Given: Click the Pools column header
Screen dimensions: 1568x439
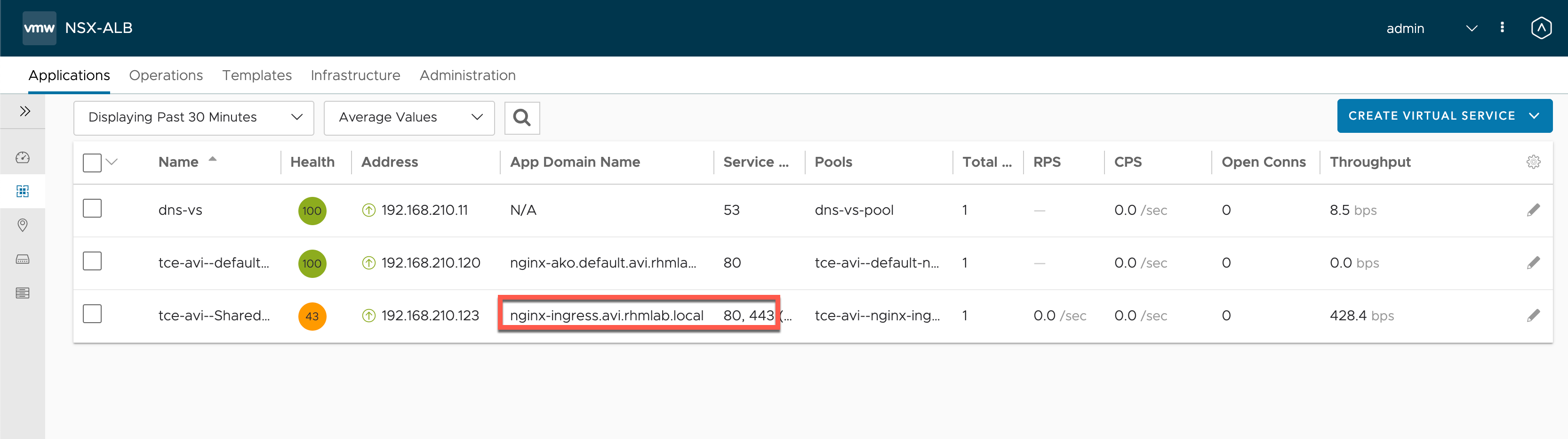Looking at the screenshot, I should [833, 162].
